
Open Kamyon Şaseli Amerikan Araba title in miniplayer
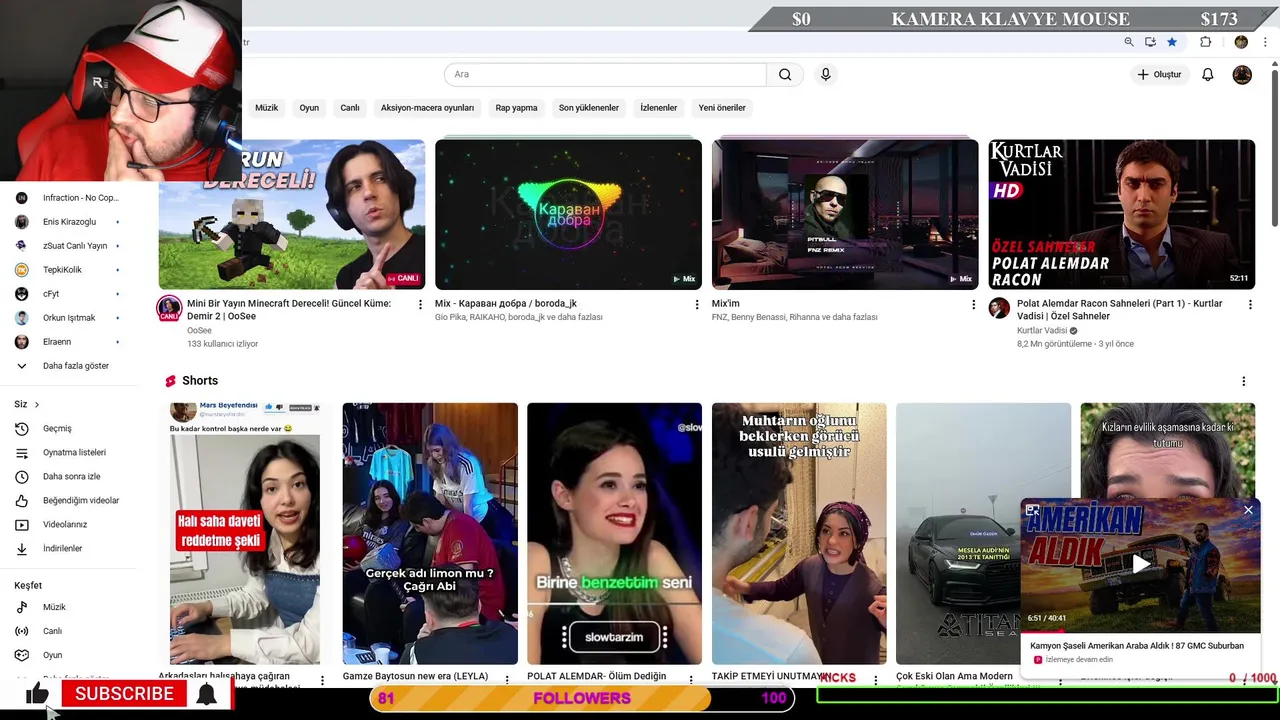pyautogui.click(x=1137, y=646)
